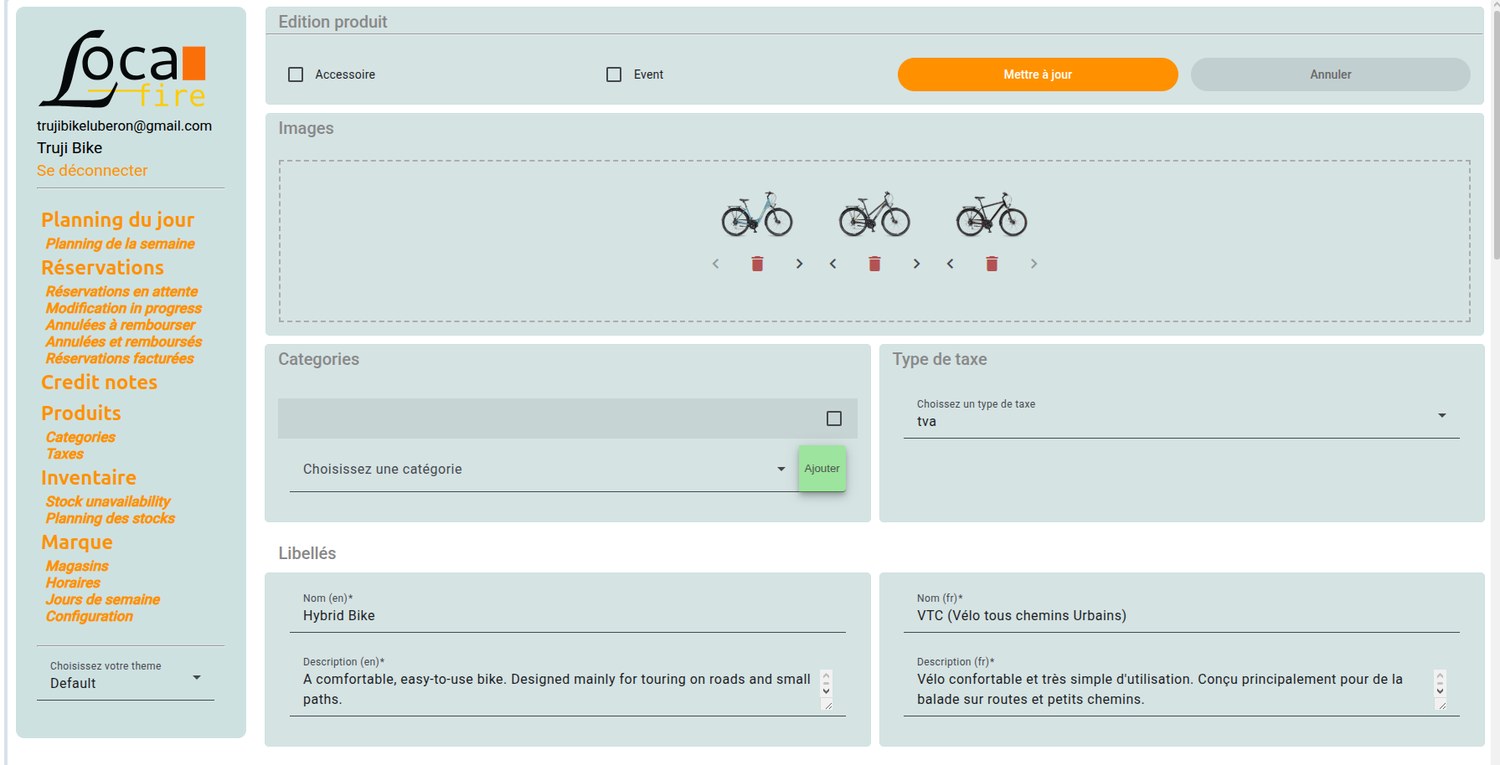Select the first bike thumbnail
Viewport: 1500px width, 765px height.
[x=757, y=213]
